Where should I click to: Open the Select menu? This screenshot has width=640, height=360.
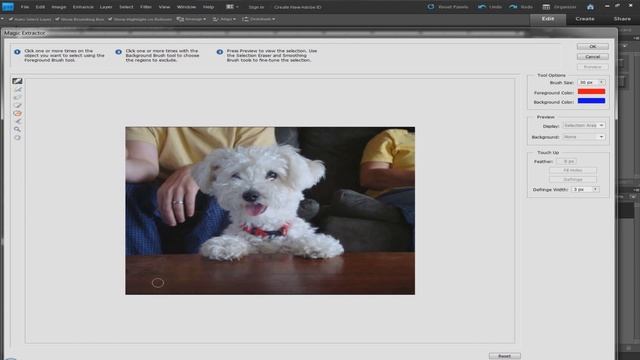[x=126, y=7]
